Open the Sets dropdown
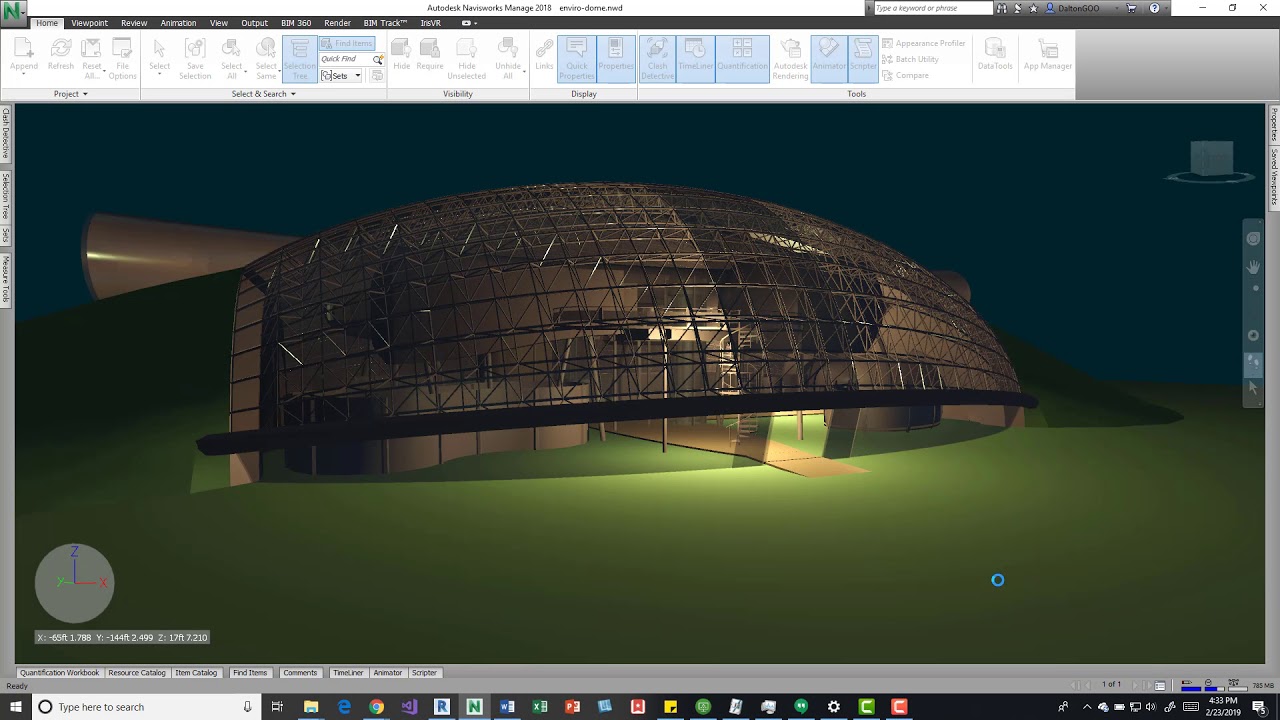 [x=341, y=76]
